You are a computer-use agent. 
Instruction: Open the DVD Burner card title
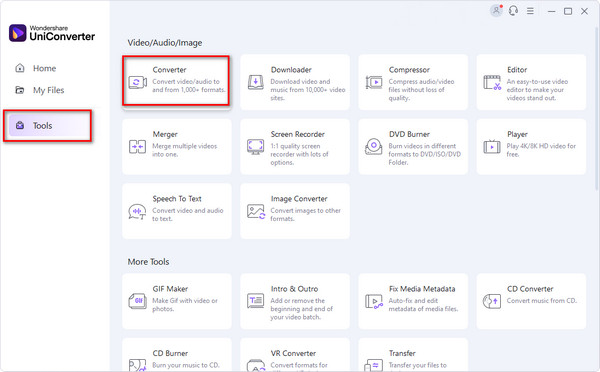click(409, 134)
